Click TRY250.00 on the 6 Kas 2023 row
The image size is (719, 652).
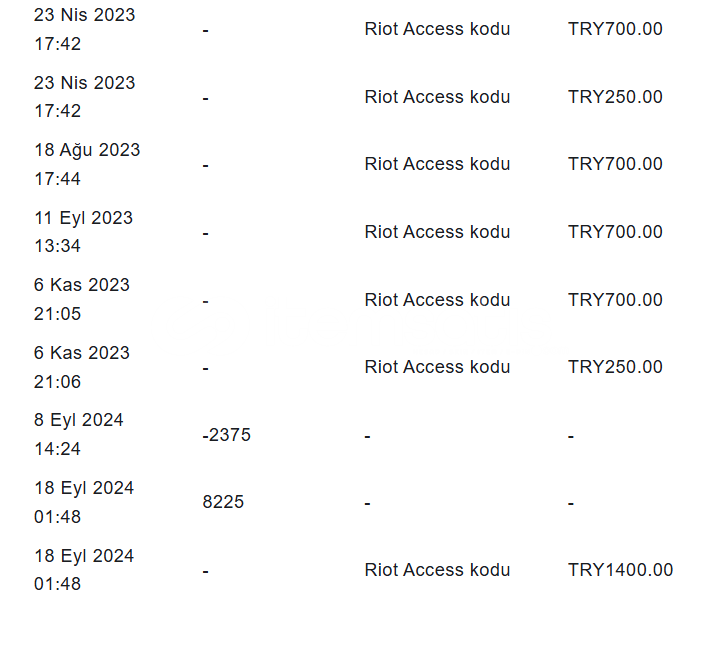(x=615, y=367)
